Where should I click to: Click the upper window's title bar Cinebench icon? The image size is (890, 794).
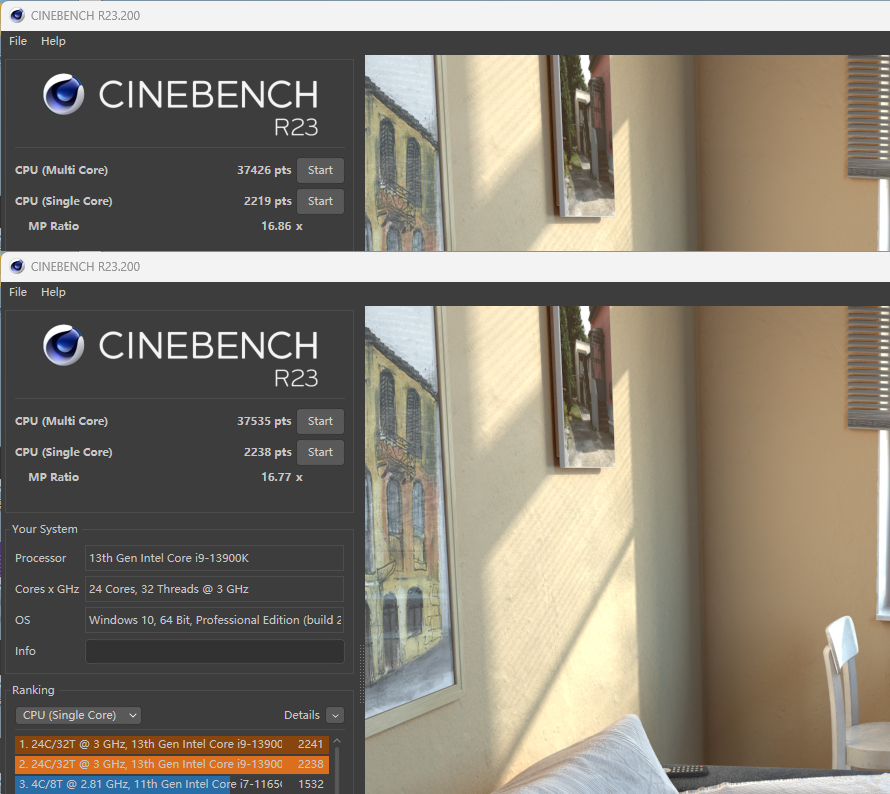[17, 15]
